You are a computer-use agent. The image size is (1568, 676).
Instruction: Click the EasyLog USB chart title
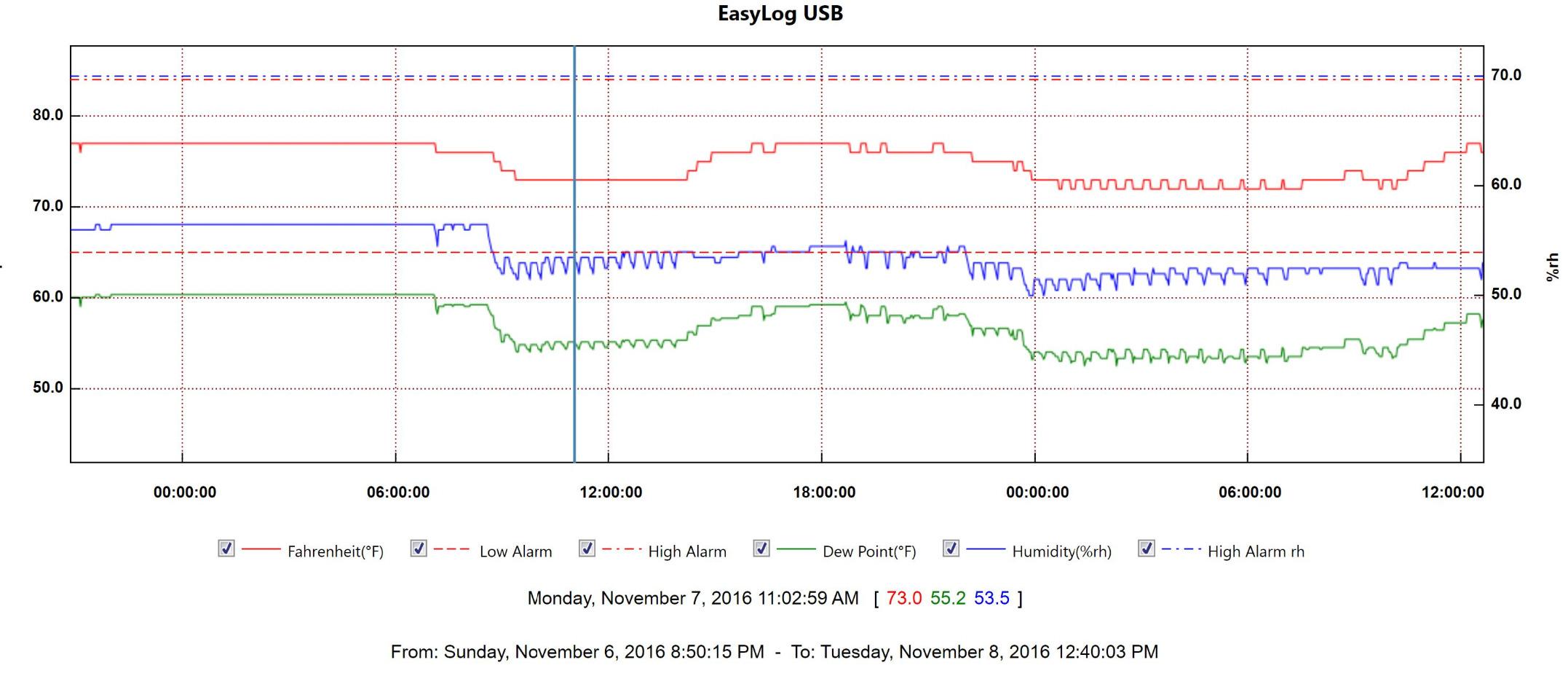point(780,14)
